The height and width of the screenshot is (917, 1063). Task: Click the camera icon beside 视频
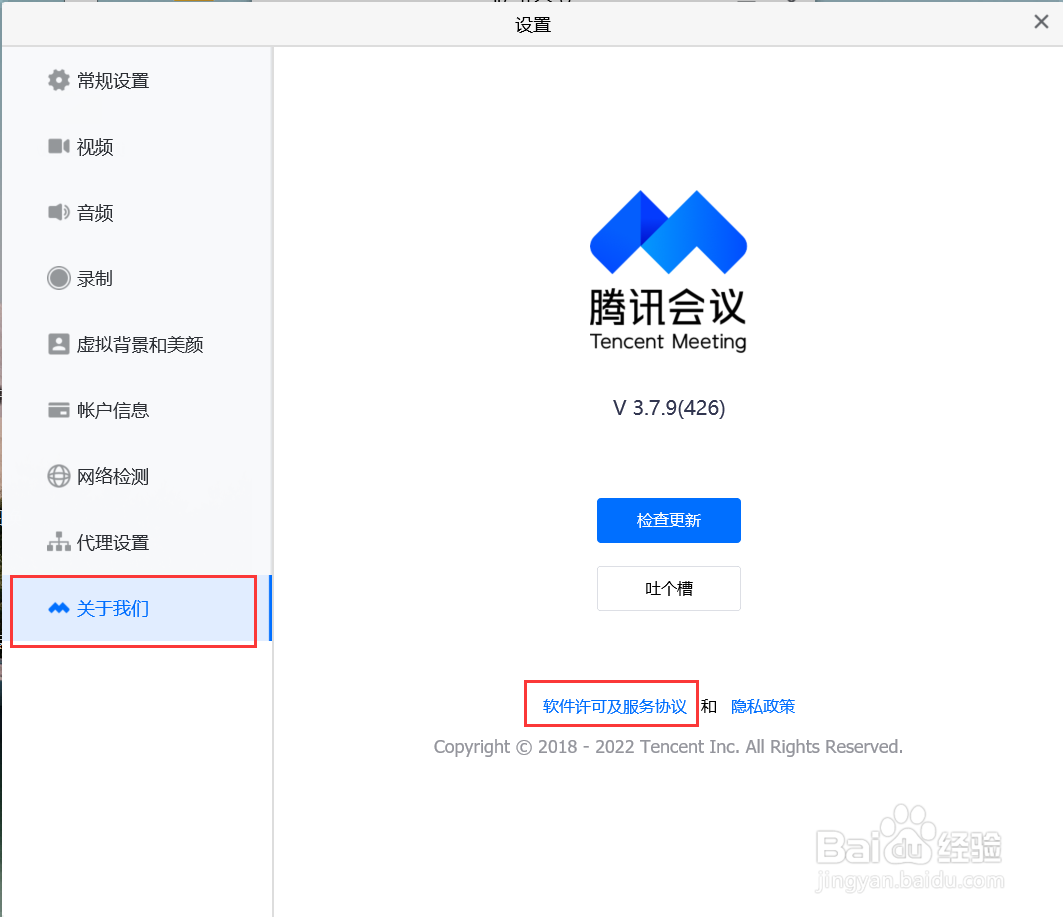(58, 146)
